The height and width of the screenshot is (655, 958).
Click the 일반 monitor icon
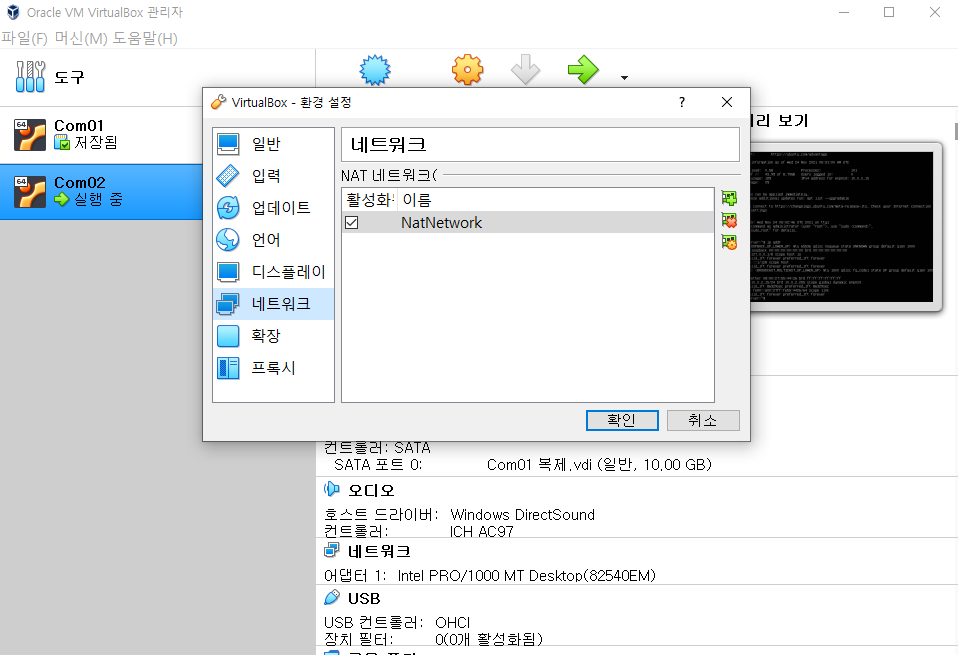(x=228, y=144)
